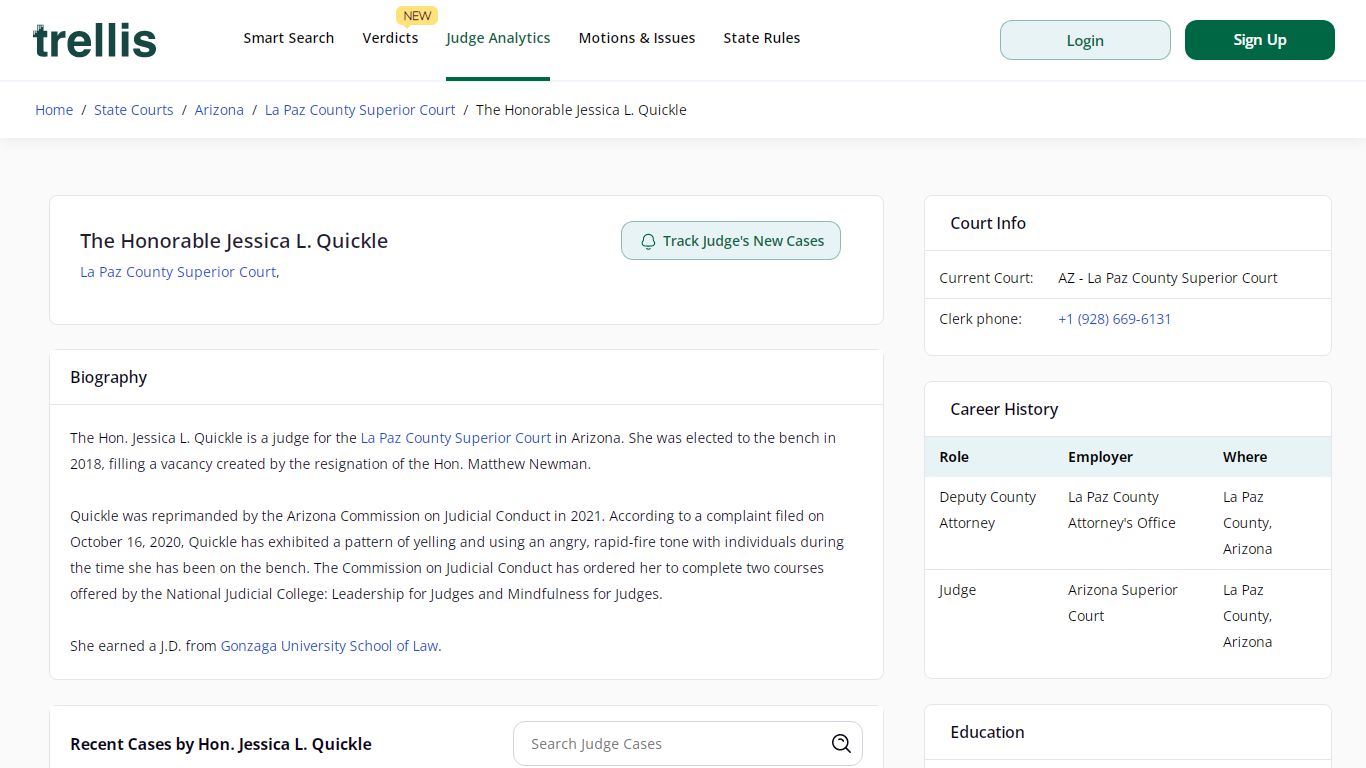1366x768 pixels.
Task: Call clerk phone +1 (928) 669-6131
Action: click(x=1115, y=319)
